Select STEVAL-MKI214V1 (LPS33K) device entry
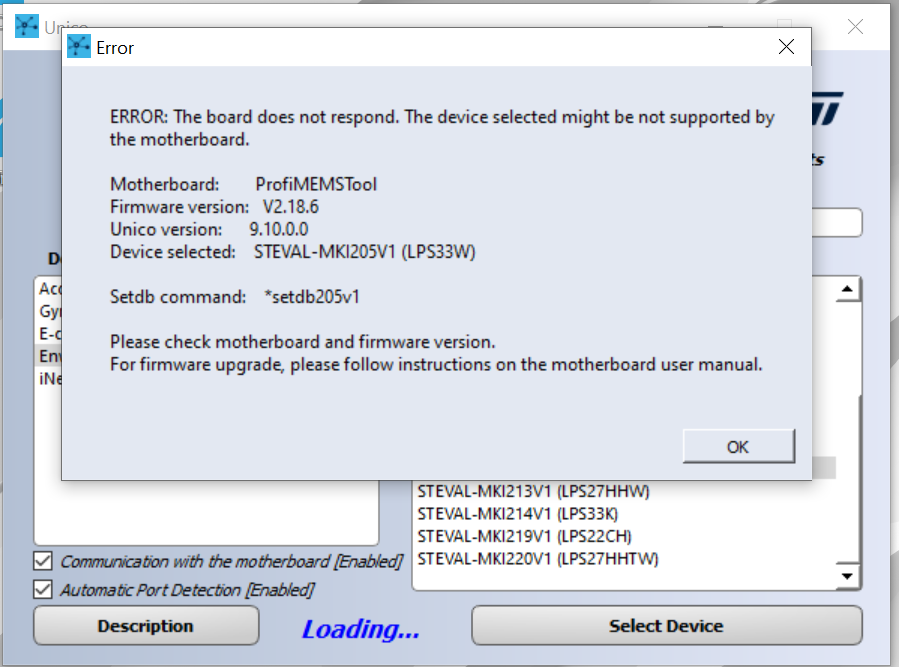The width and height of the screenshot is (899, 667). pyautogui.click(x=518, y=514)
